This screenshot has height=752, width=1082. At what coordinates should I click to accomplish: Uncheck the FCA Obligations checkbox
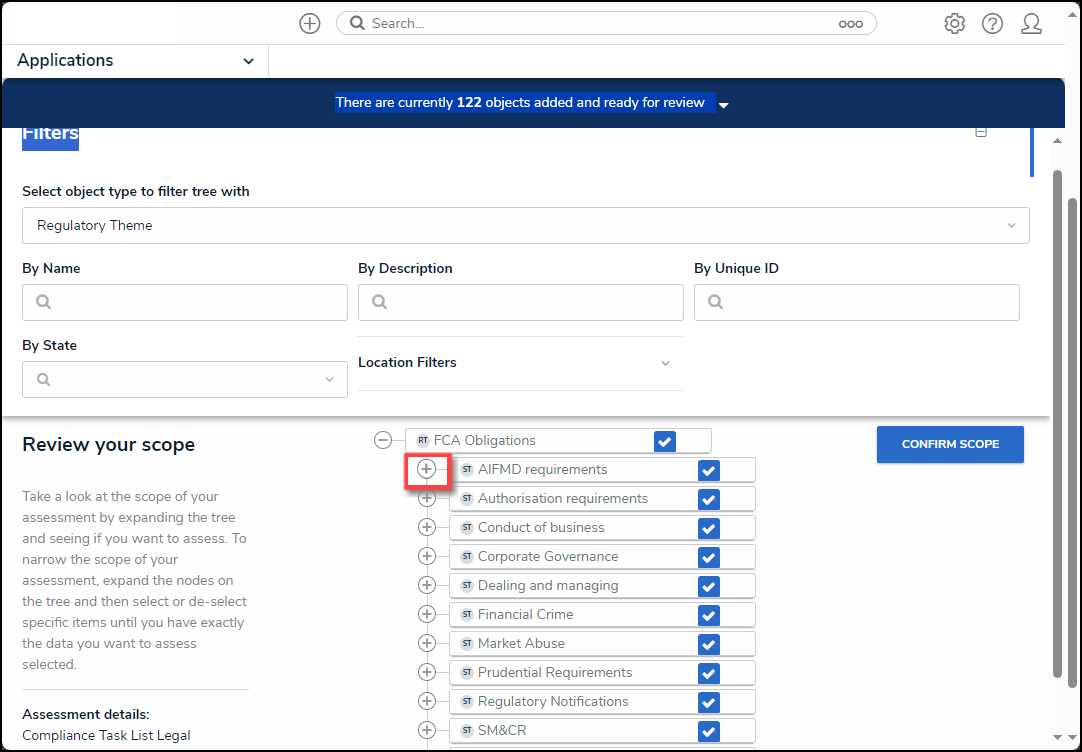pyautogui.click(x=665, y=441)
